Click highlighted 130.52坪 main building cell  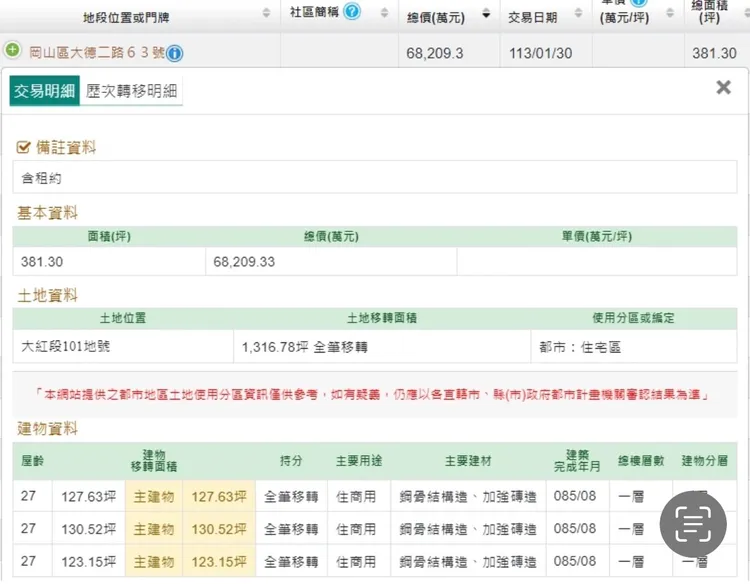click(219, 529)
